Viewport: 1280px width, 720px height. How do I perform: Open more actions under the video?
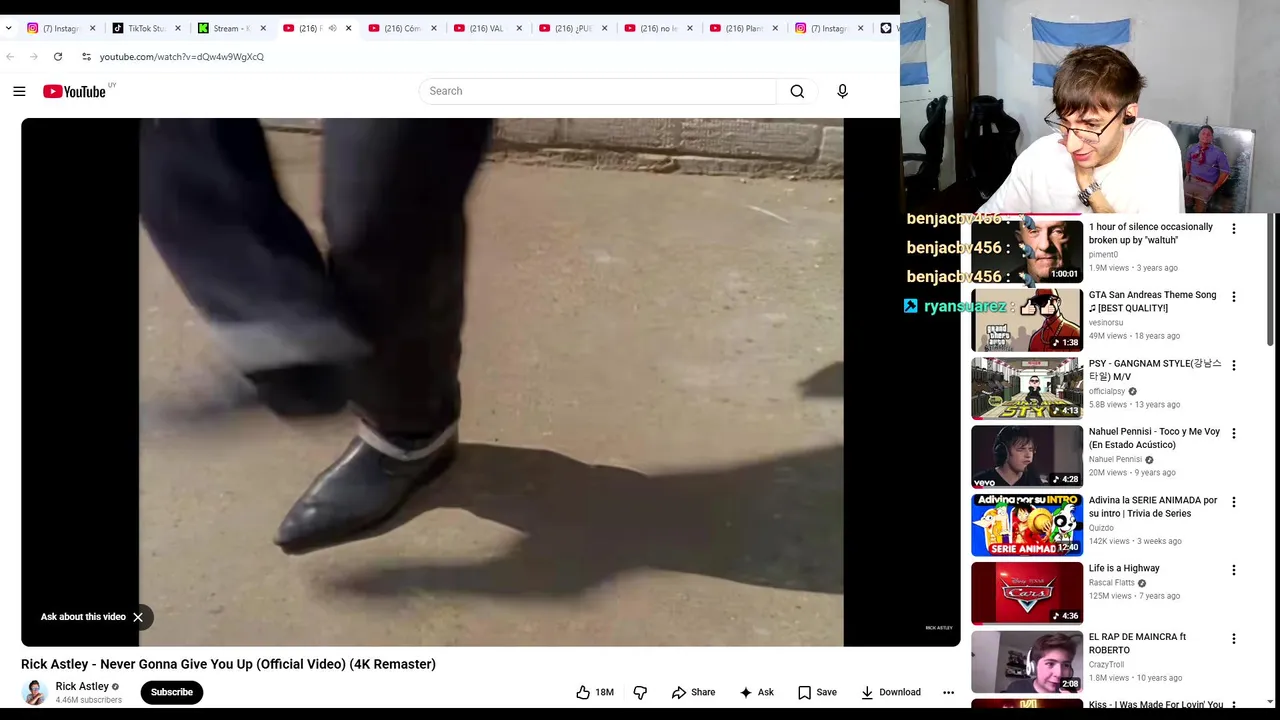(x=948, y=692)
